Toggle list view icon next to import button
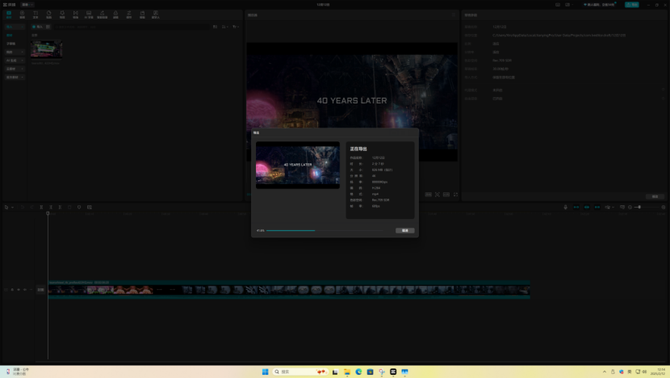Image resolution: width=670 pixels, height=378 pixels. point(48,26)
